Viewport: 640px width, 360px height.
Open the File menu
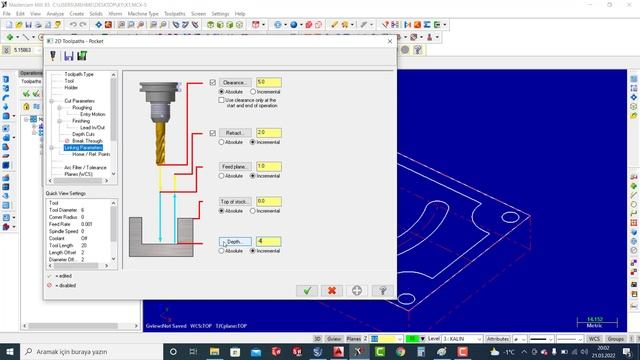7,14
